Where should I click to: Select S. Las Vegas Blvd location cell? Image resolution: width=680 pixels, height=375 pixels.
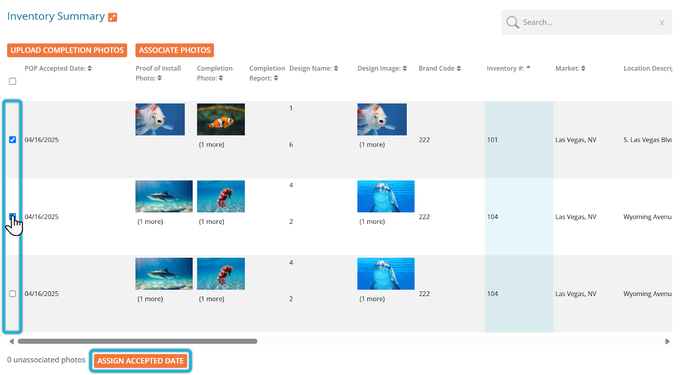click(647, 140)
